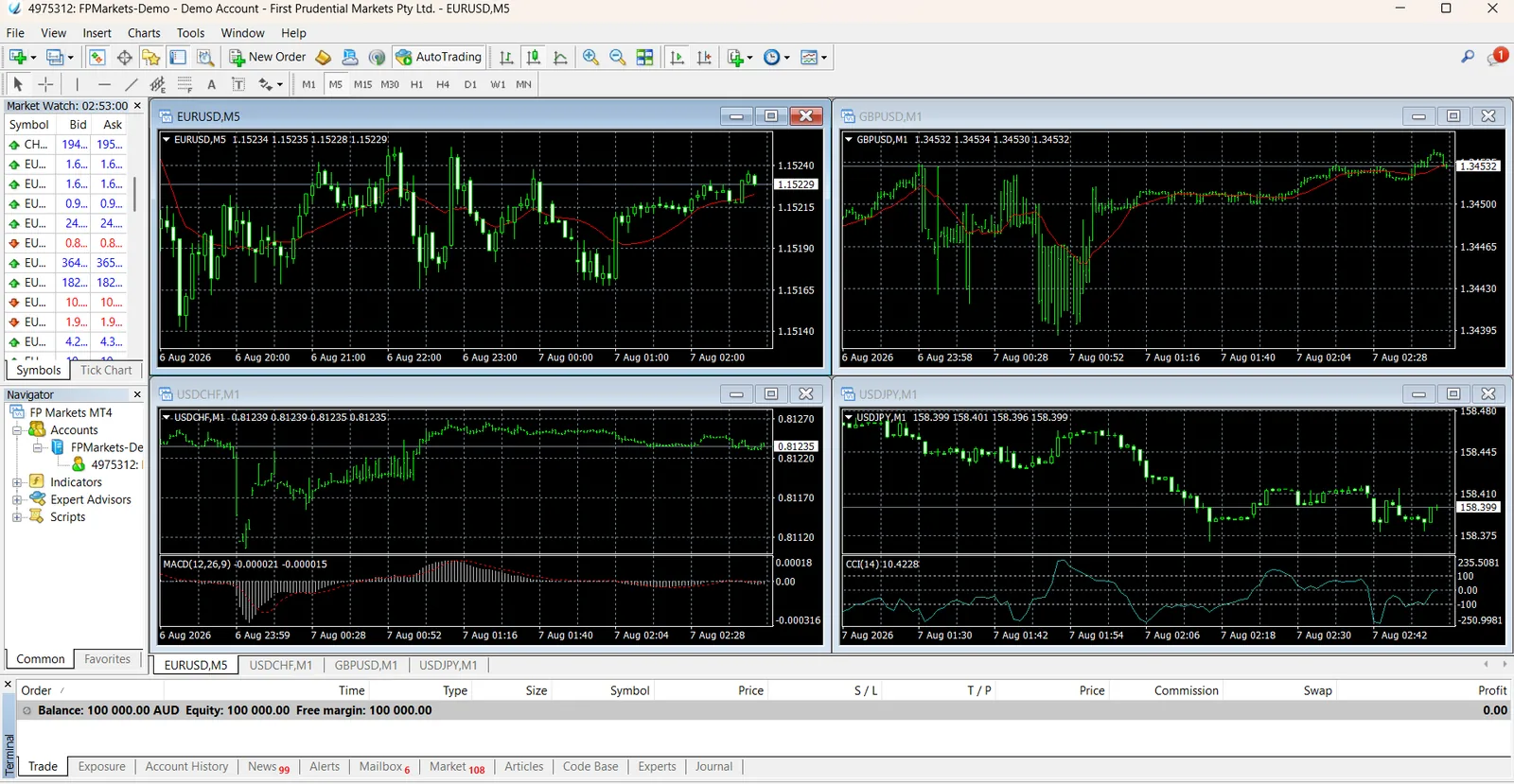Viewport: 1514px width, 784px height.
Task: Open the Profiles toolbar icon
Action: (56, 57)
